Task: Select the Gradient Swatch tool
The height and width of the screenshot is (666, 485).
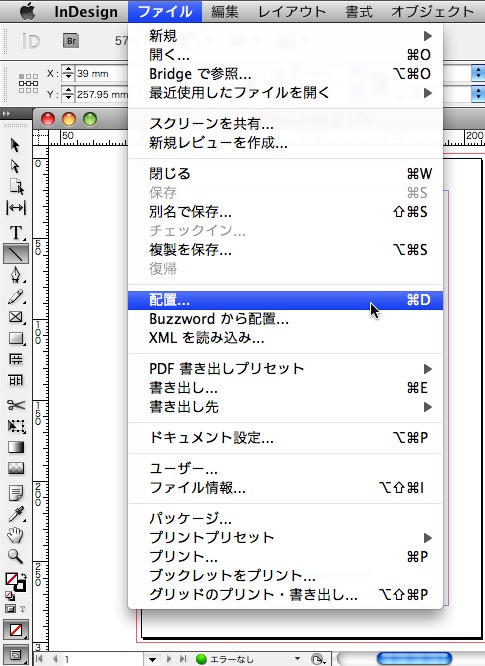Action: pos(16,447)
